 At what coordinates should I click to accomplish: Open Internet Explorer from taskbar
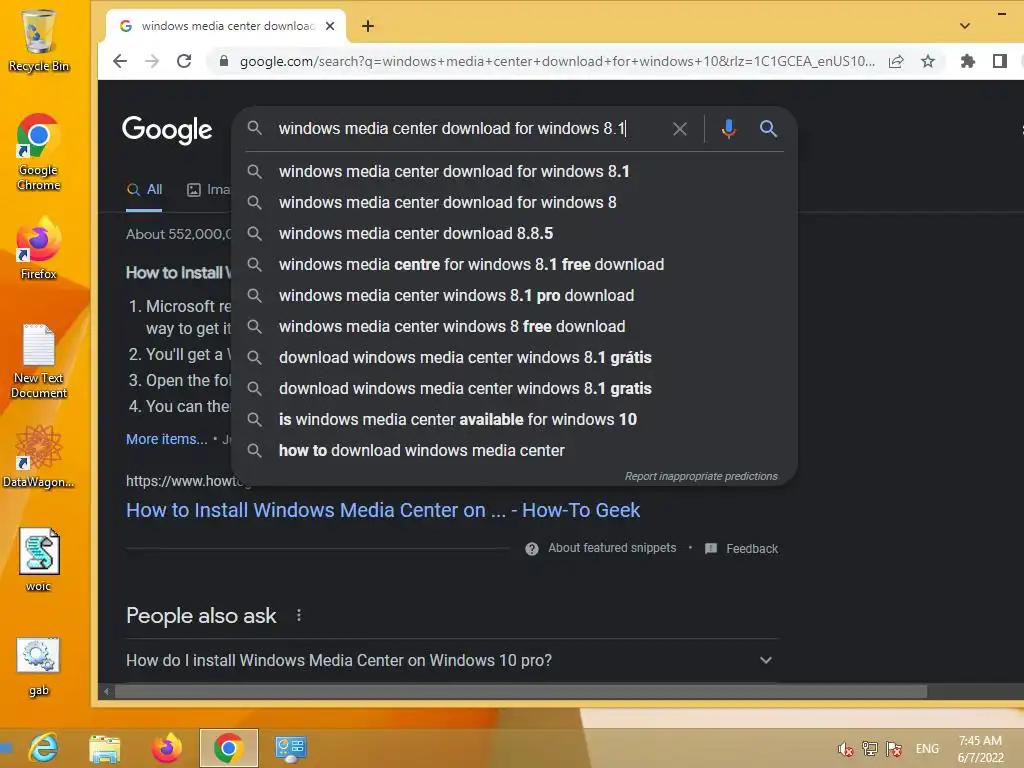coord(44,748)
